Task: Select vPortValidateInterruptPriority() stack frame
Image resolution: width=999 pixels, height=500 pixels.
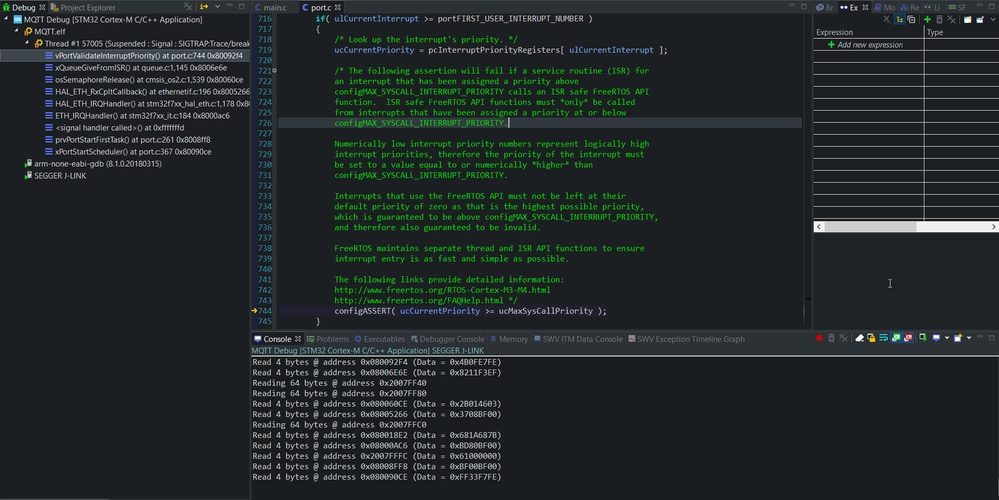Action: pyautogui.click(x=143, y=55)
